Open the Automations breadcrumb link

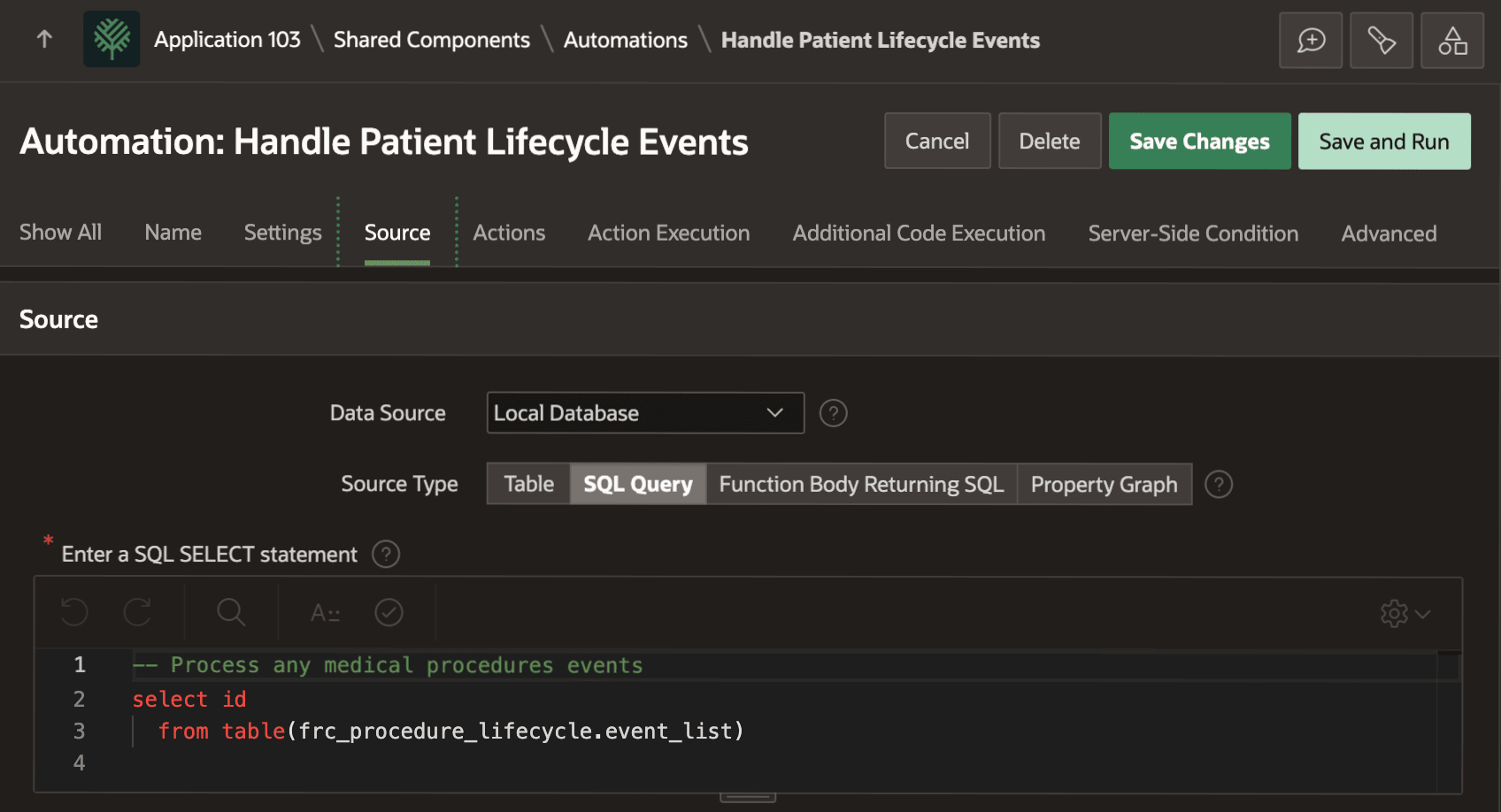pos(626,40)
